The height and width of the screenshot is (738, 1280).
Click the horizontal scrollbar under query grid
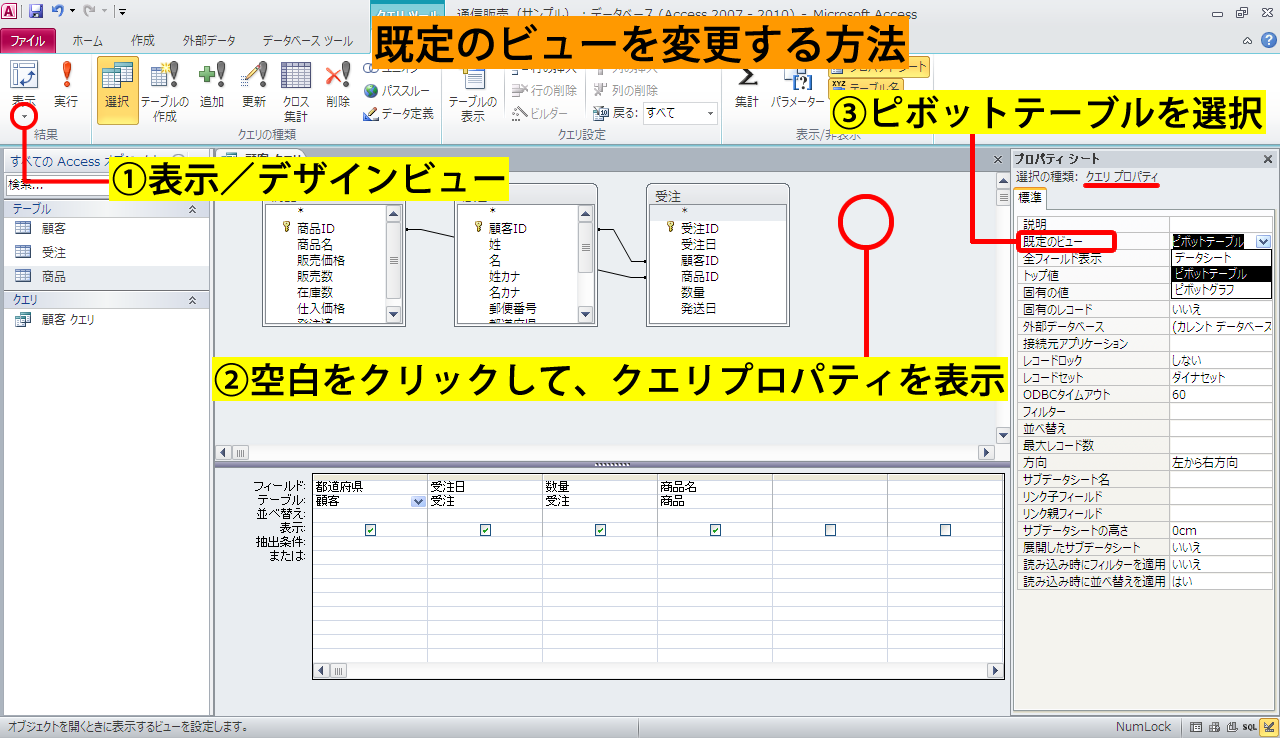coord(660,671)
